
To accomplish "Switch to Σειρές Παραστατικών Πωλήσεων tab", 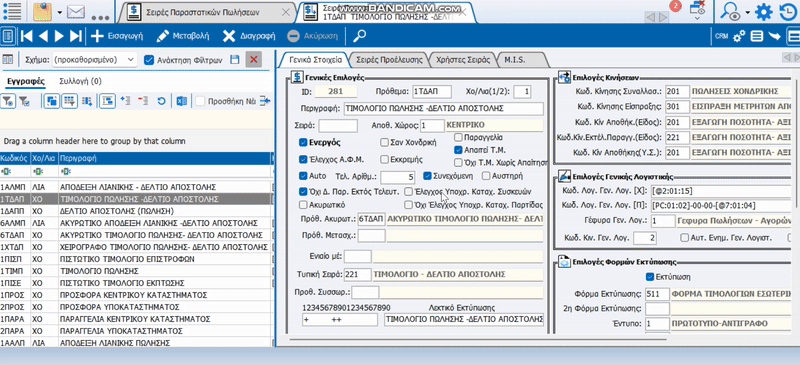I will tap(203, 12).
